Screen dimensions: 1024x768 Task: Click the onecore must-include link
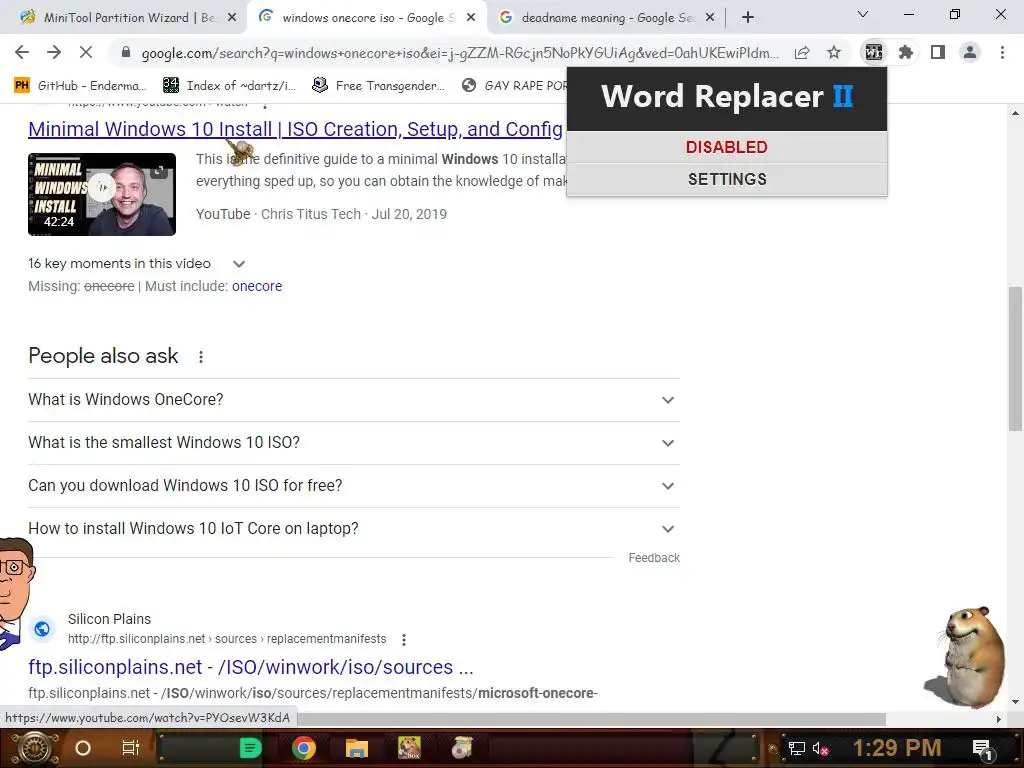pos(257,286)
